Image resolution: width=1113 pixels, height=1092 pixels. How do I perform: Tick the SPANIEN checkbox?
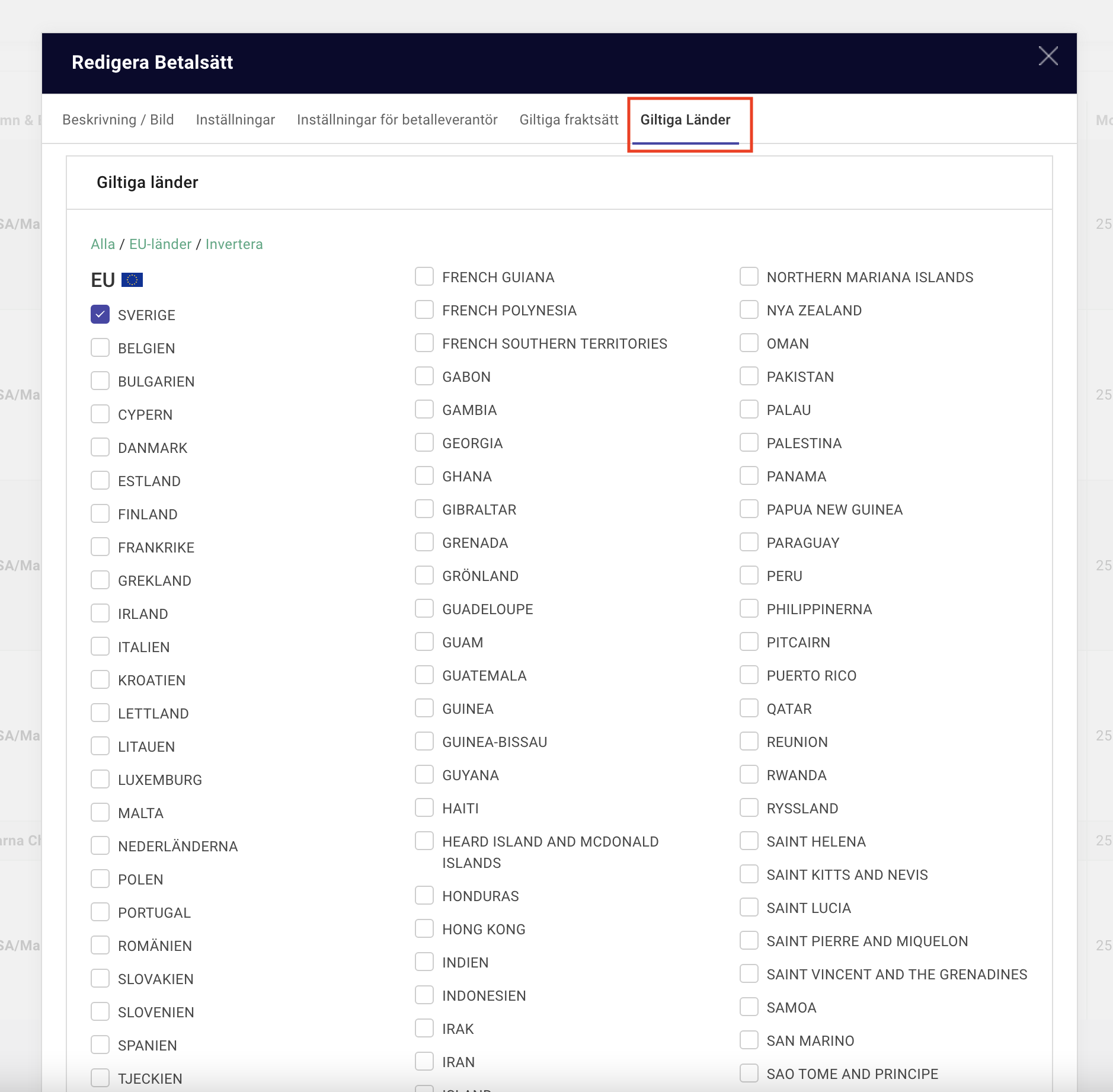pyautogui.click(x=100, y=1045)
